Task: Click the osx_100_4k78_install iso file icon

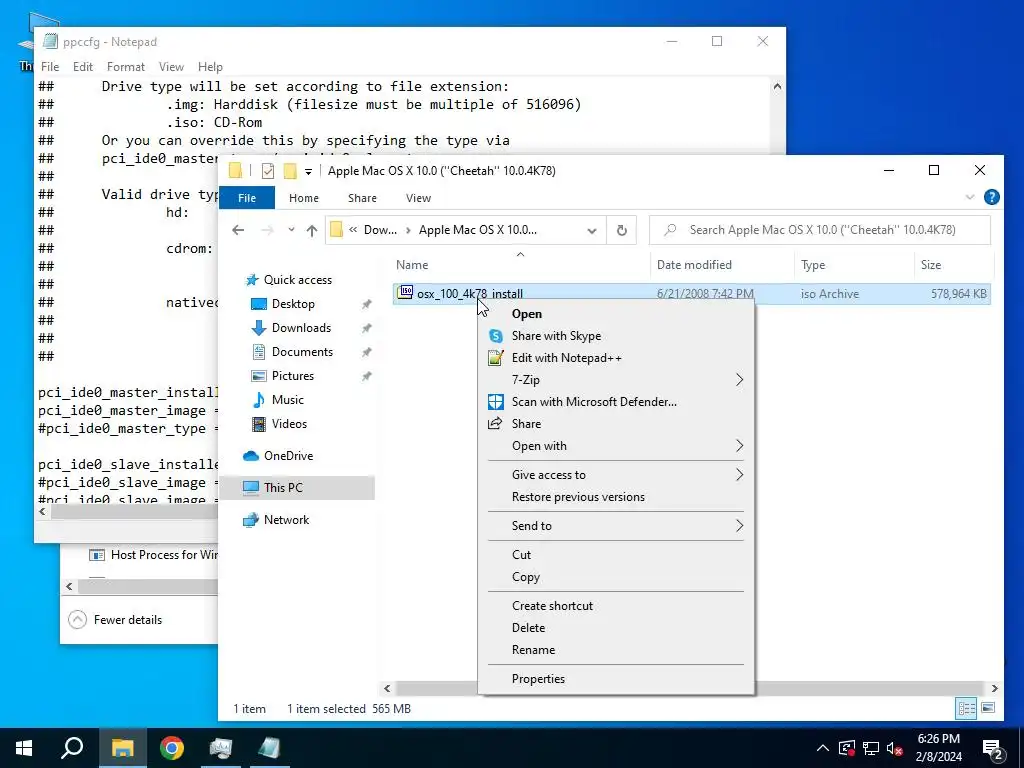Action: coord(406,293)
